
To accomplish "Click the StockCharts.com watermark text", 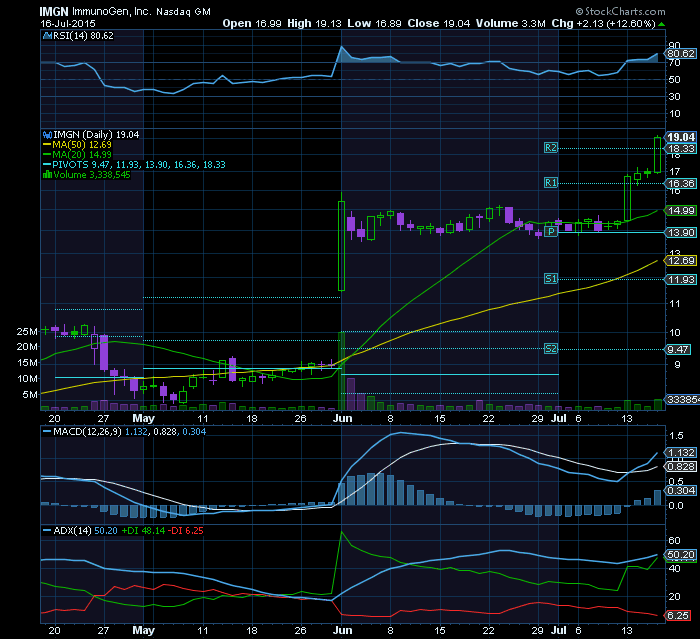I will pos(620,11).
